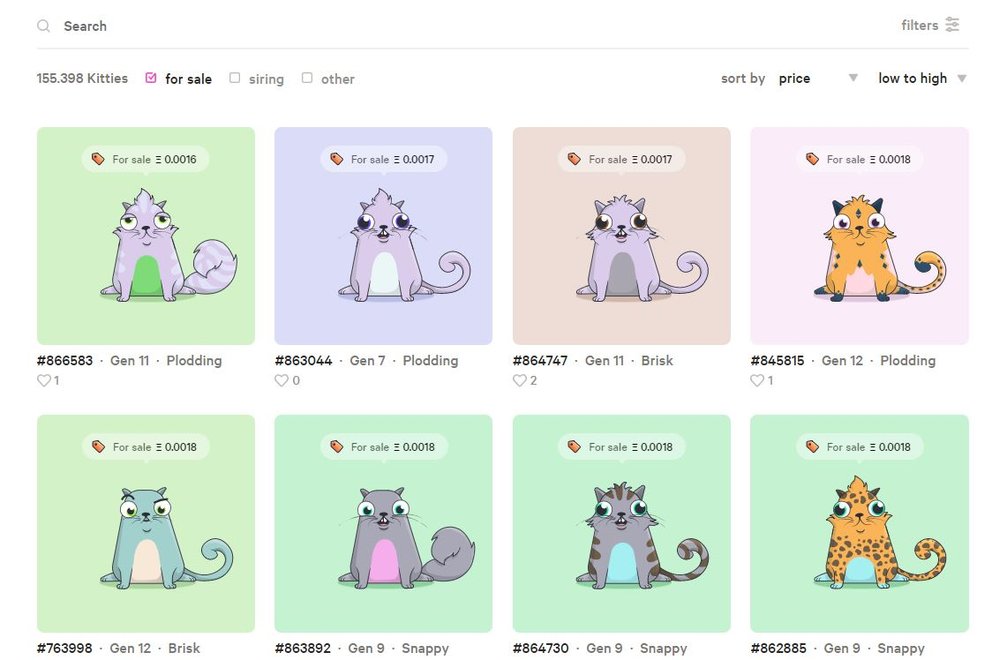Click the filters text button
This screenshot has width=992, height=660.
click(x=919, y=25)
